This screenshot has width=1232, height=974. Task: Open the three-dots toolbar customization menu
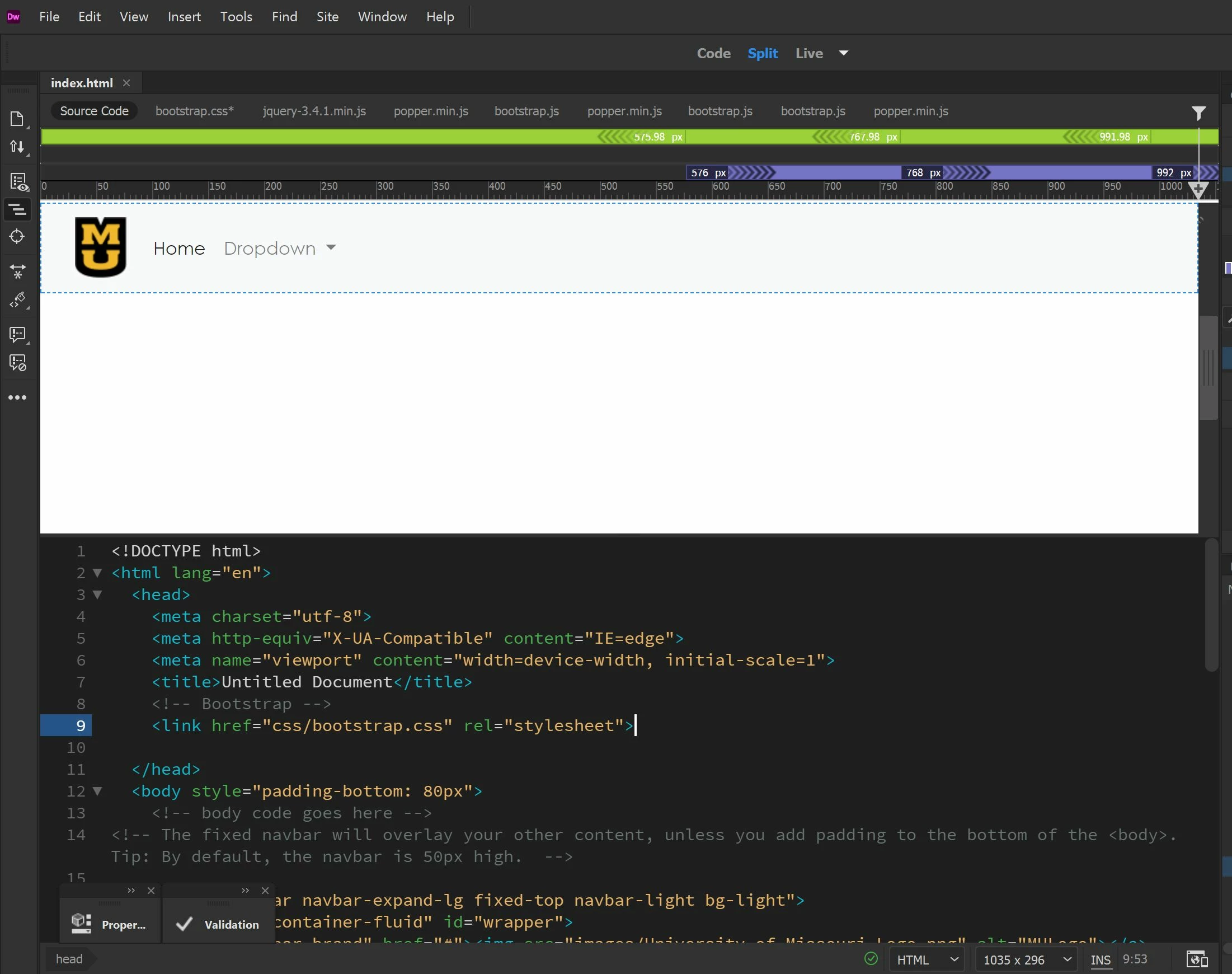18,397
